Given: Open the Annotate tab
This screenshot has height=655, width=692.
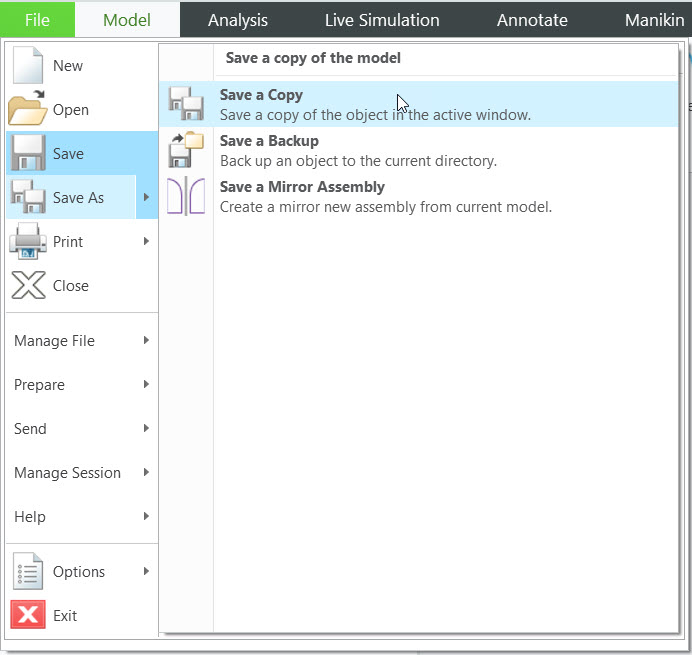Looking at the screenshot, I should click(x=532, y=20).
